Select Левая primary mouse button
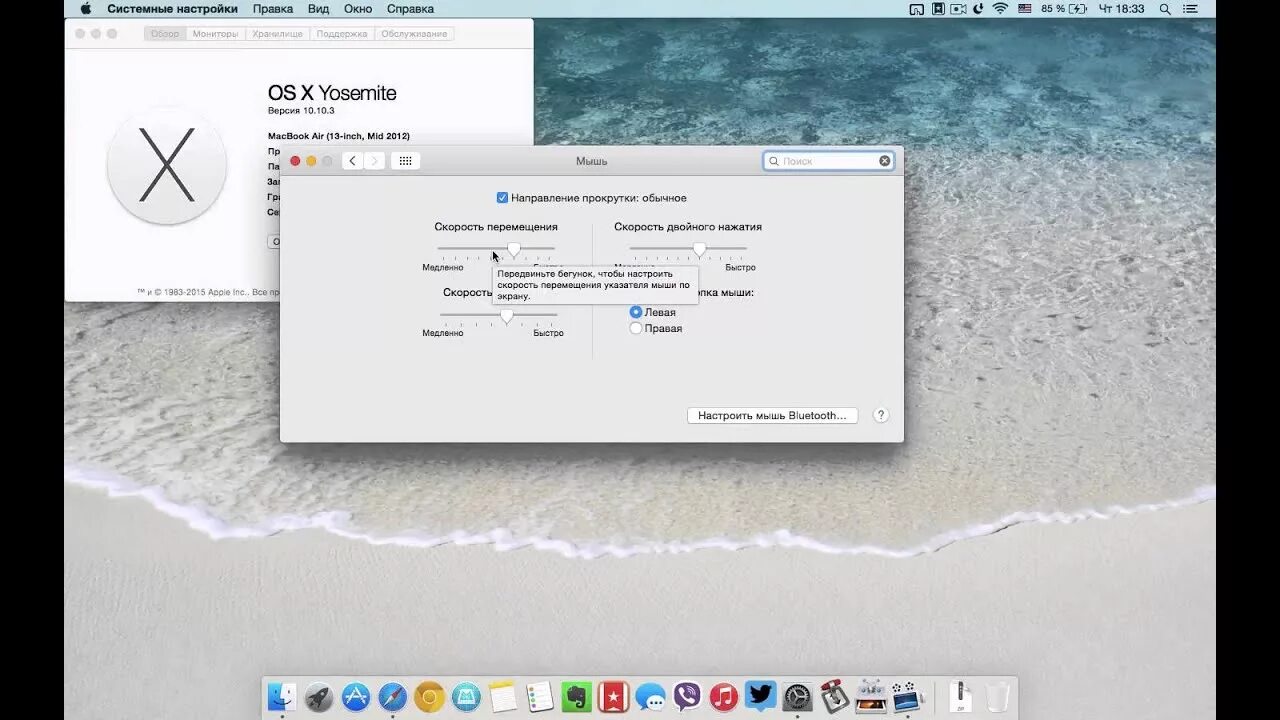This screenshot has width=1280, height=720. [636, 312]
